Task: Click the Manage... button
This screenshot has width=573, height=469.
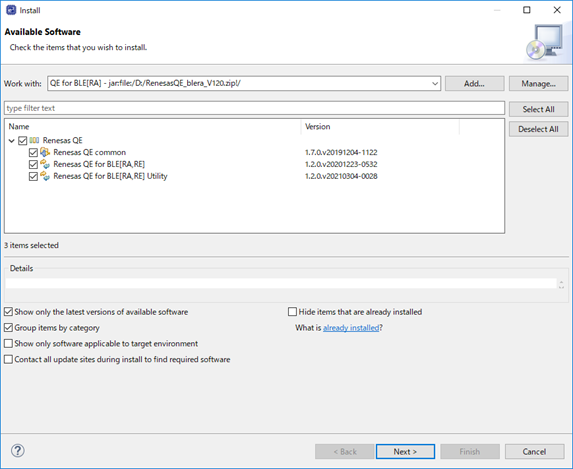Action: [538, 84]
